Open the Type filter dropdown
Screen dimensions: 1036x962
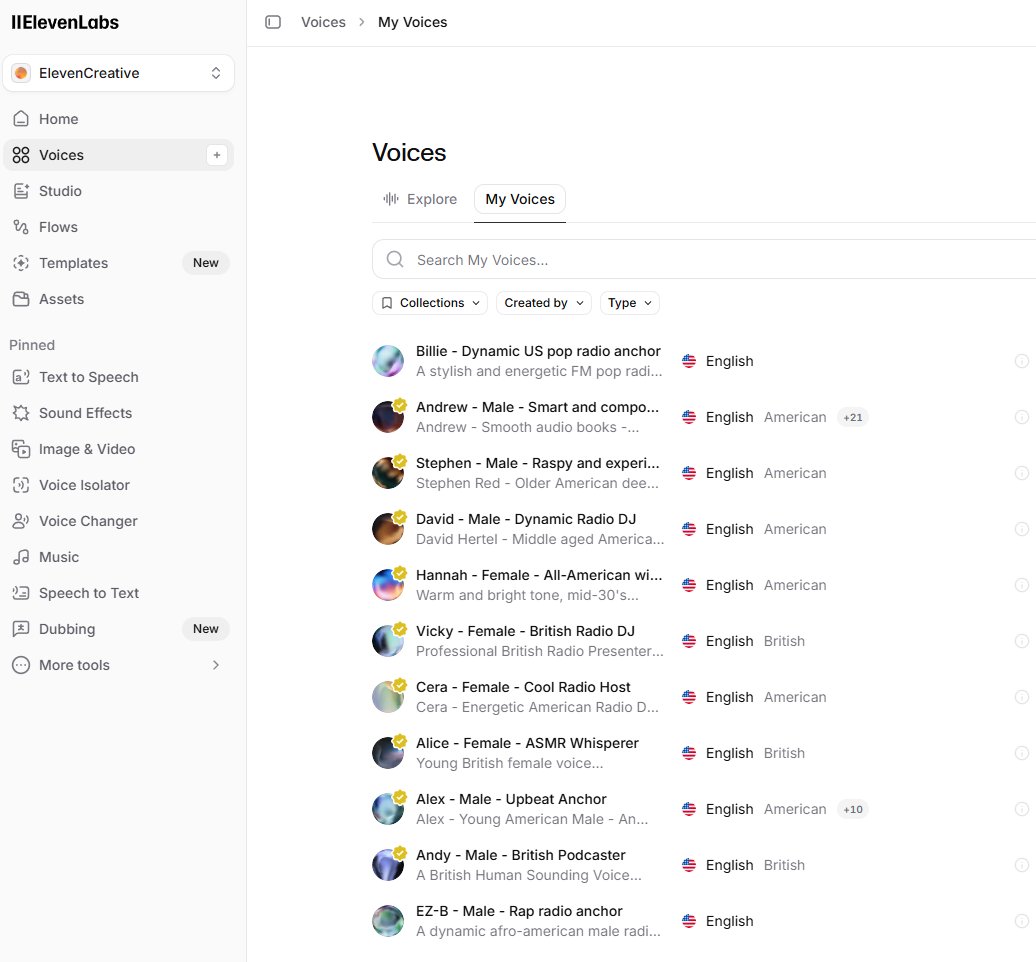click(x=630, y=303)
